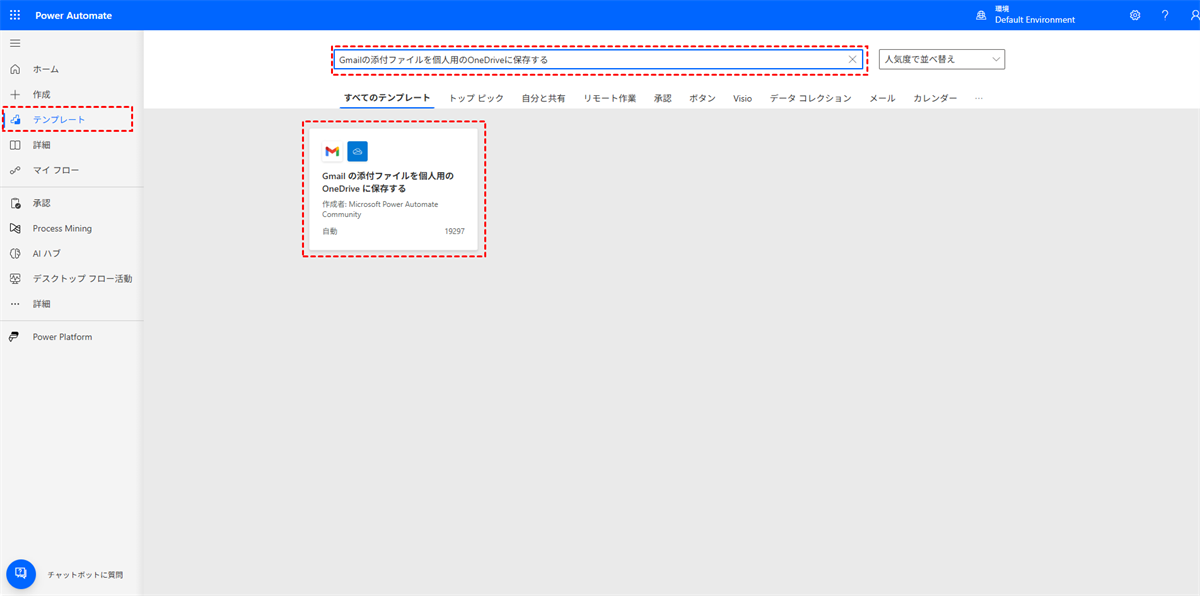
Task: Open Power Platform in sidebar
Action: point(62,337)
